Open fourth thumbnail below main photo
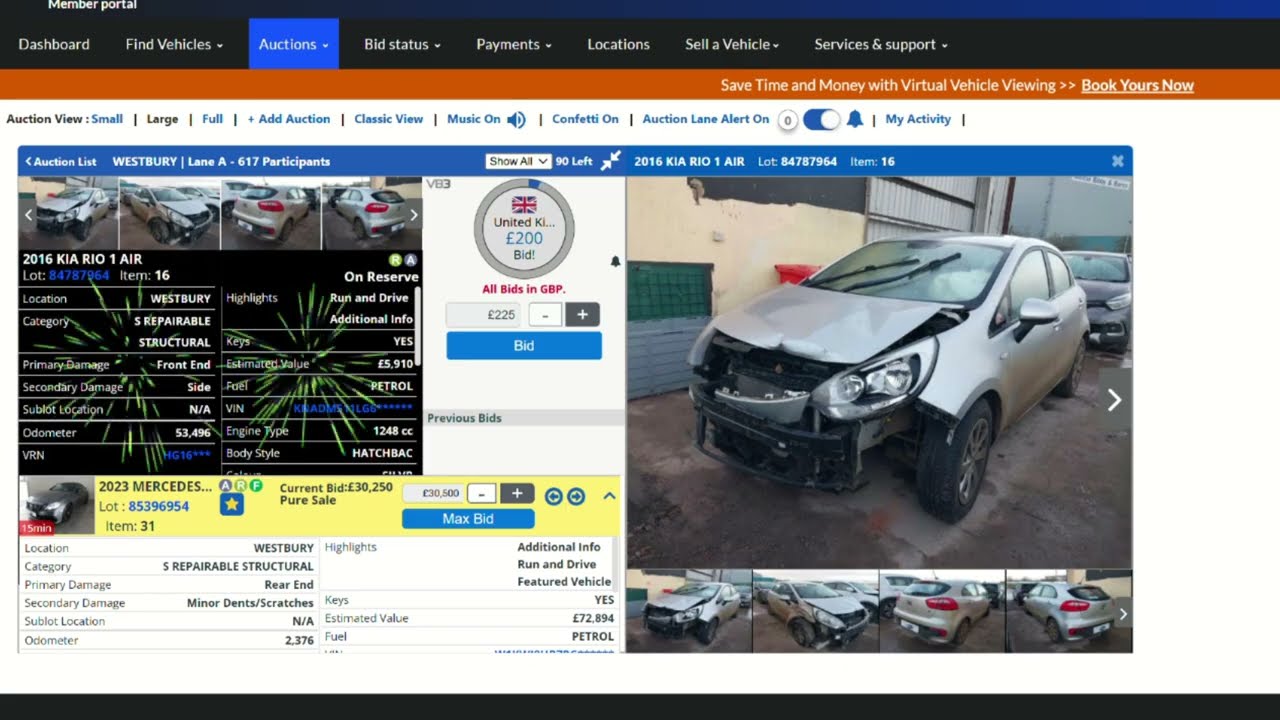This screenshot has width=1280, height=720. (1069, 611)
